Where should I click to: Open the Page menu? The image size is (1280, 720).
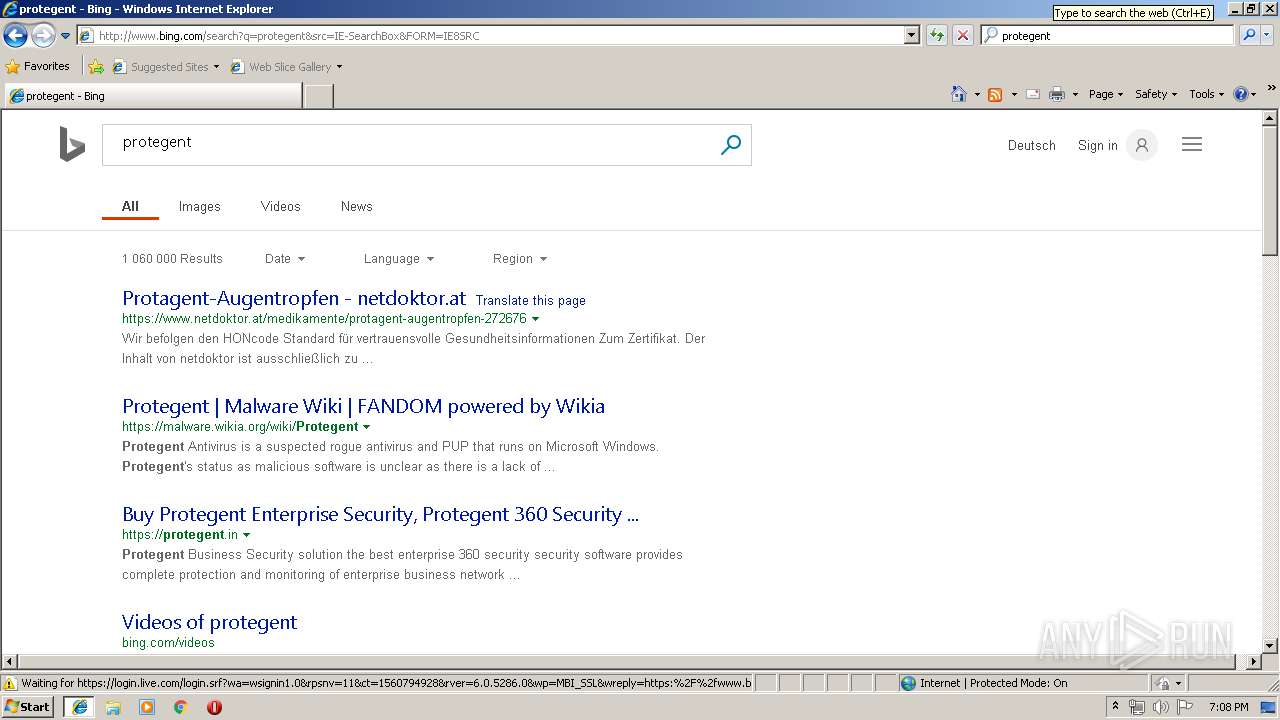tap(1105, 94)
